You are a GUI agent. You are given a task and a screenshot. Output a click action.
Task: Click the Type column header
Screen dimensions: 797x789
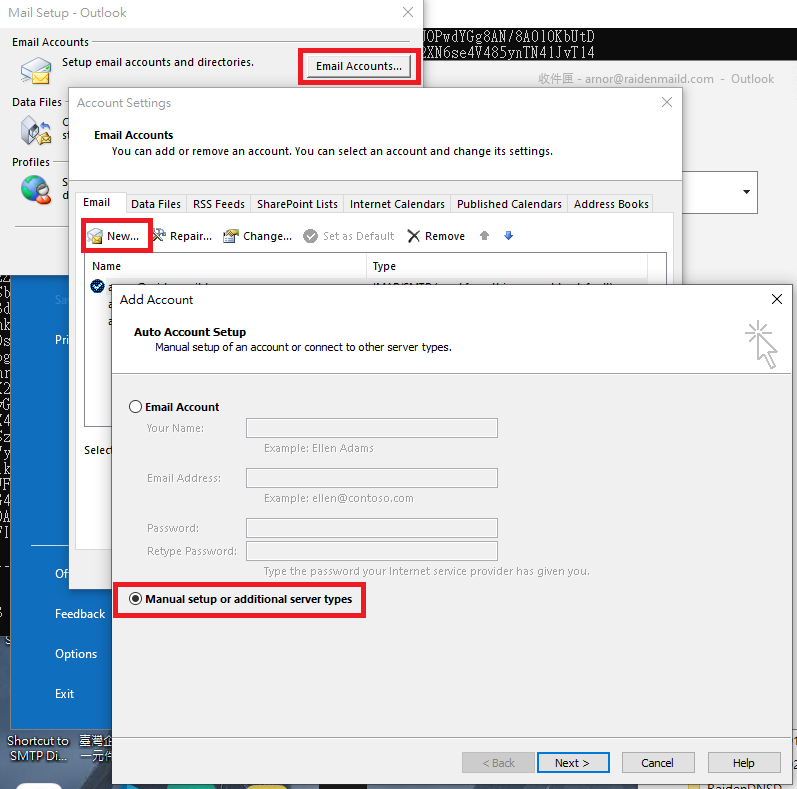pos(507,266)
